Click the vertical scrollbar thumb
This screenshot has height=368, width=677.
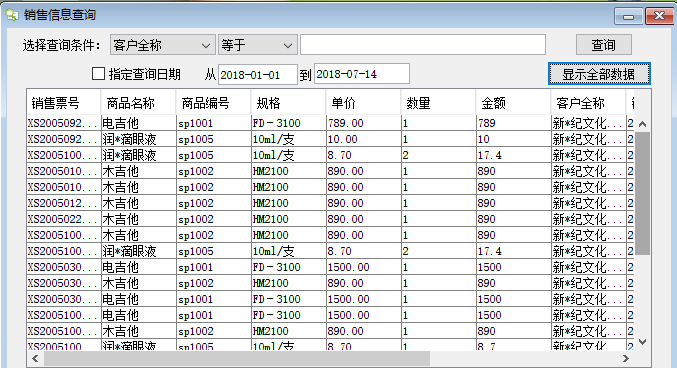(642, 194)
